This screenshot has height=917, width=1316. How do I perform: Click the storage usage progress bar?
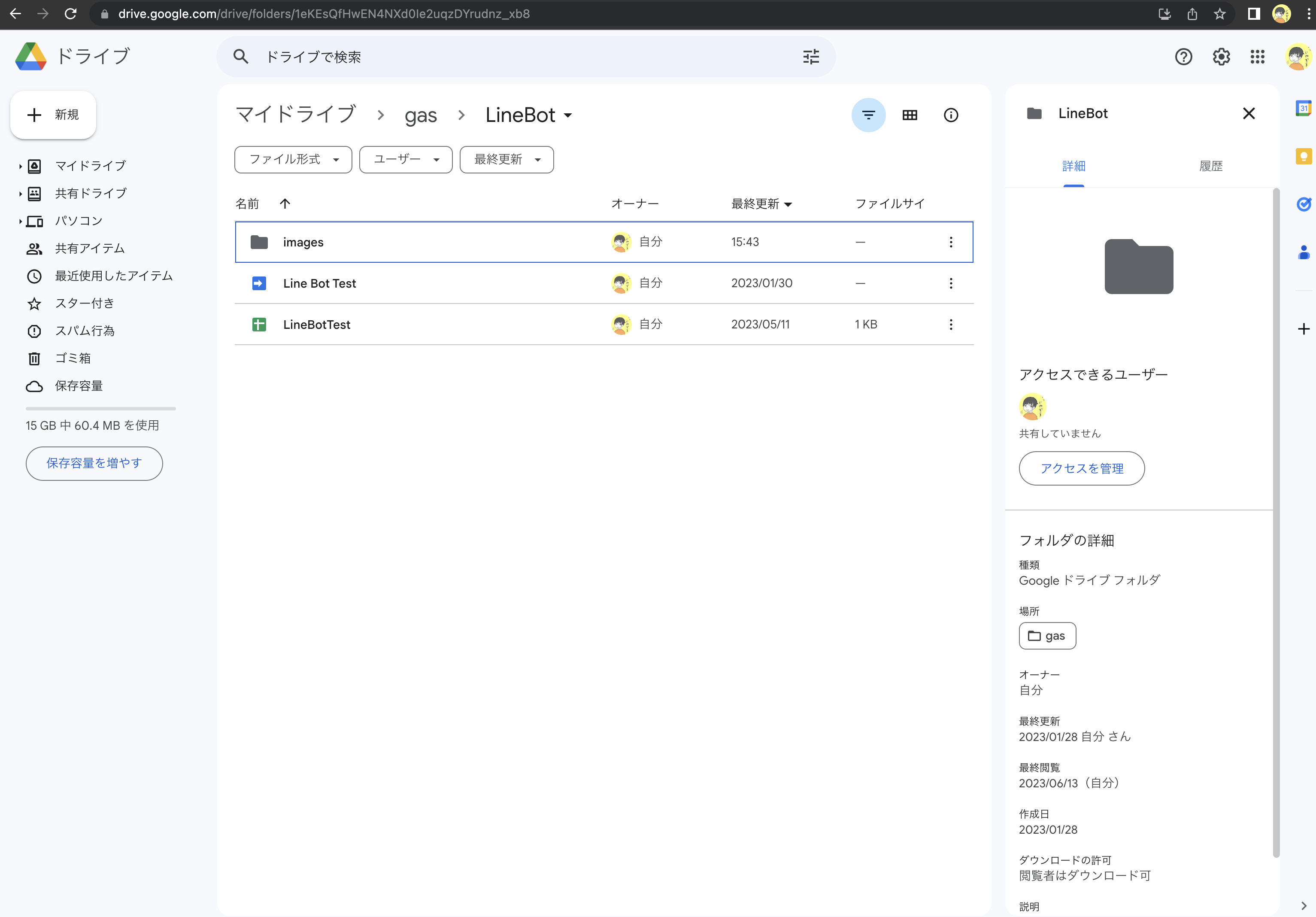pyautogui.click(x=101, y=409)
